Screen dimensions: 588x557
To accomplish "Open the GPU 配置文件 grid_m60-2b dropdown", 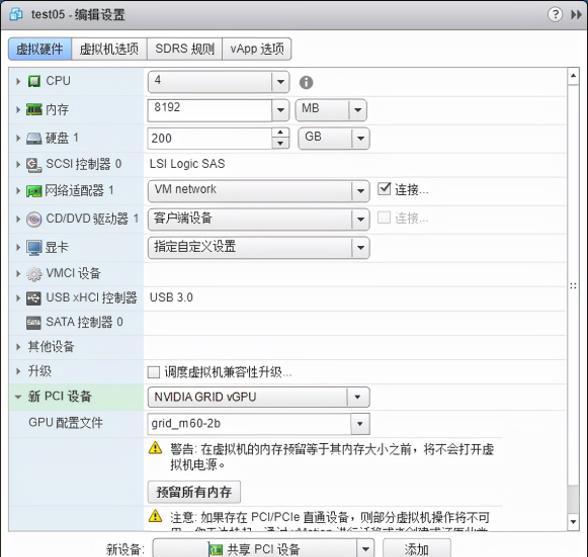I will coord(360,424).
